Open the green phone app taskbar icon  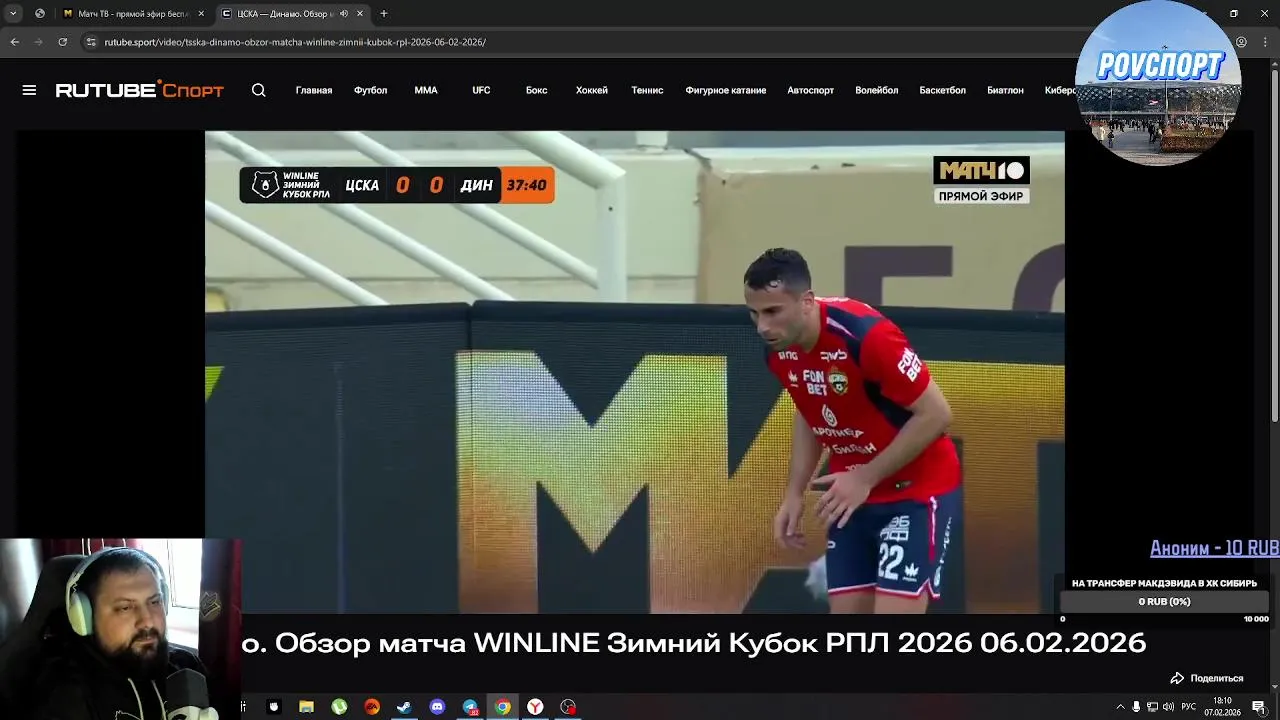click(339, 707)
